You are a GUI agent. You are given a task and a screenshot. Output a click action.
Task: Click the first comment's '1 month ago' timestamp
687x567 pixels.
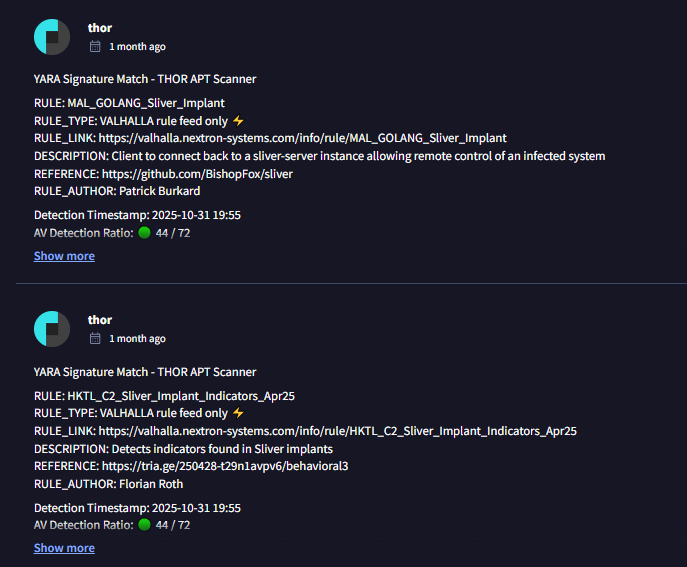click(x=137, y=47)
